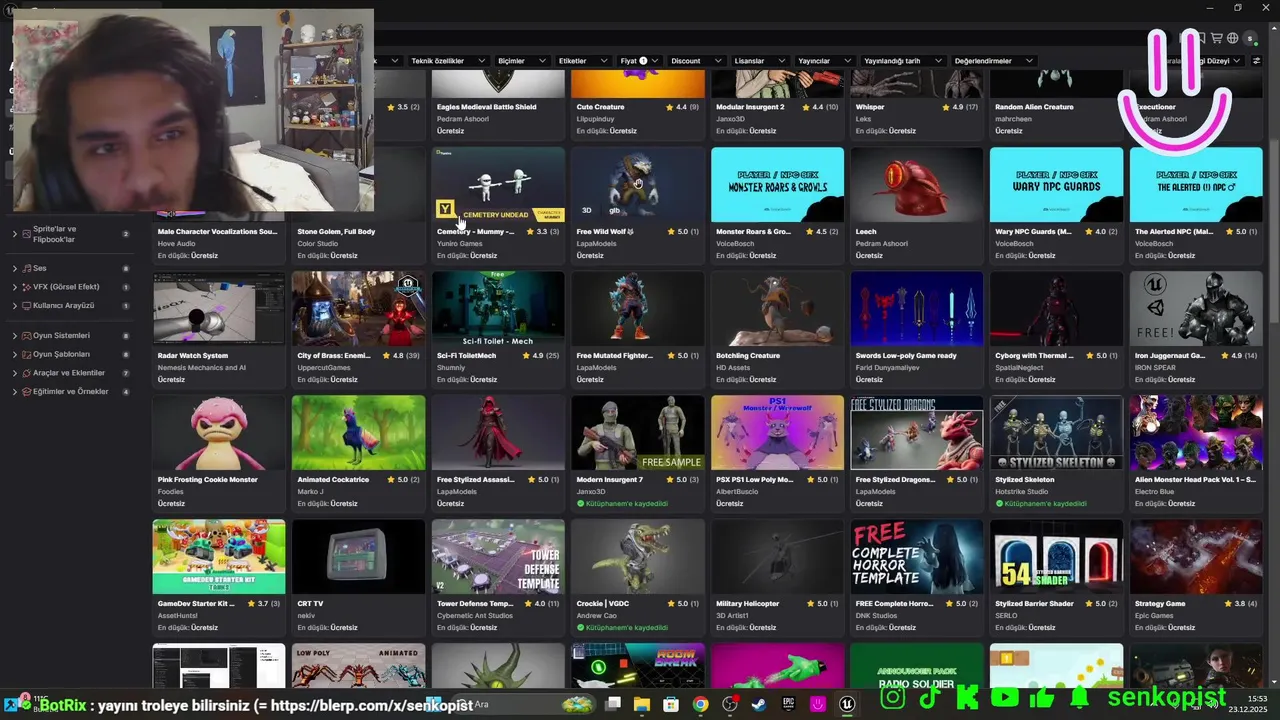This screenshot has width=1280, height=720.
Task: Open the Crockie | VGDC title link
Action: tap(604, 604)
